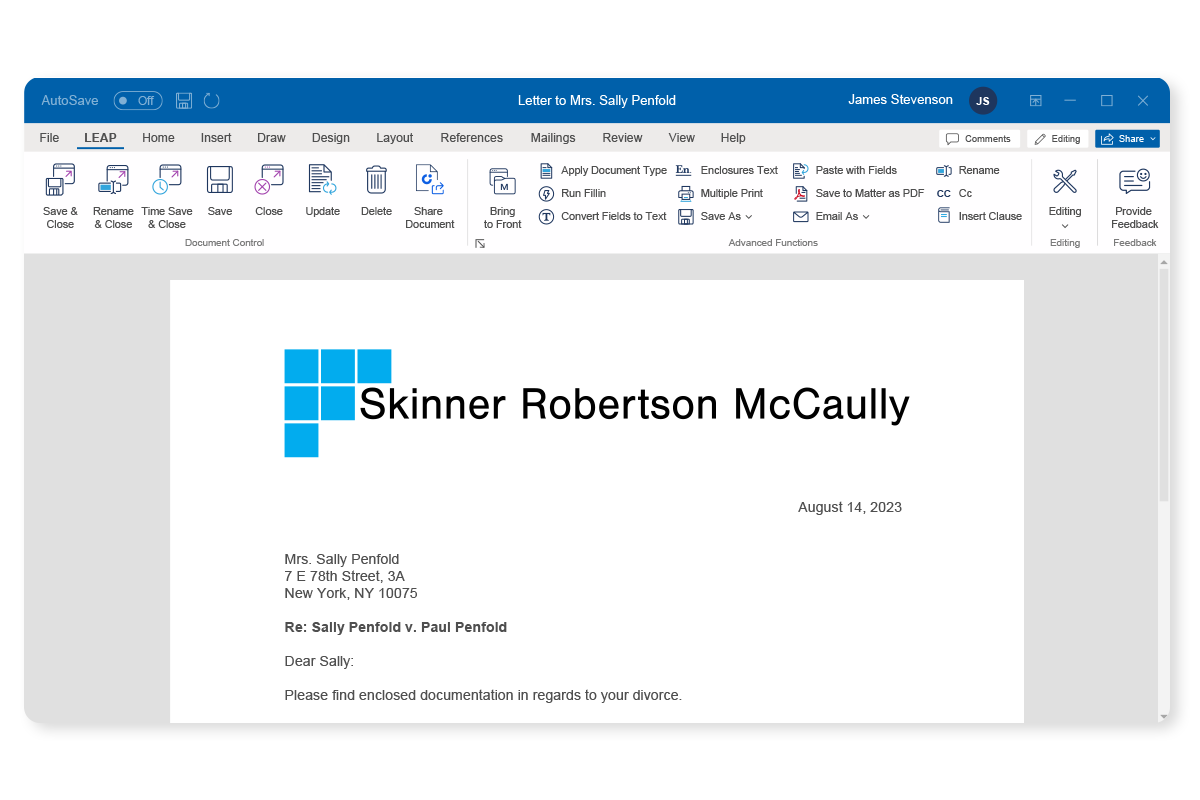Click the circular refresh icon in title bar

(x=211, y=100)
